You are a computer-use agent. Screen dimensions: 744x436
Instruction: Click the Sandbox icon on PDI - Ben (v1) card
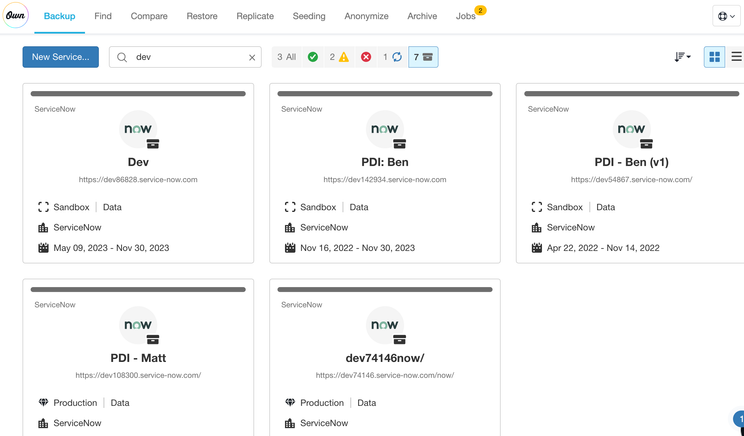coord(537,207)
